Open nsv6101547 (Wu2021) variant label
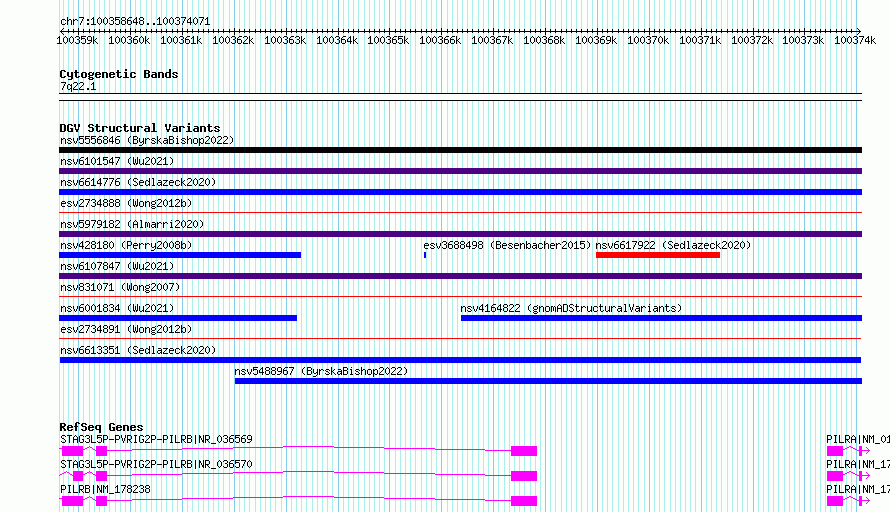Viewport: 890px width, 512px height. point(117,161)
